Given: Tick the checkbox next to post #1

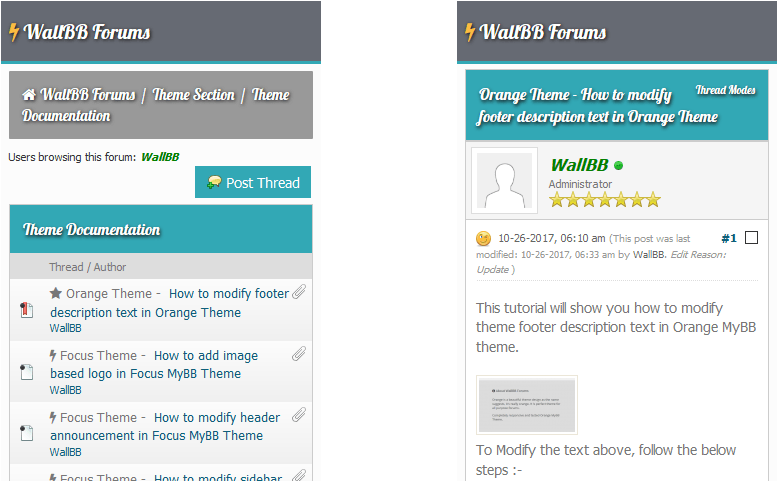Looking at the screenshot, I should tap(751, 238).
